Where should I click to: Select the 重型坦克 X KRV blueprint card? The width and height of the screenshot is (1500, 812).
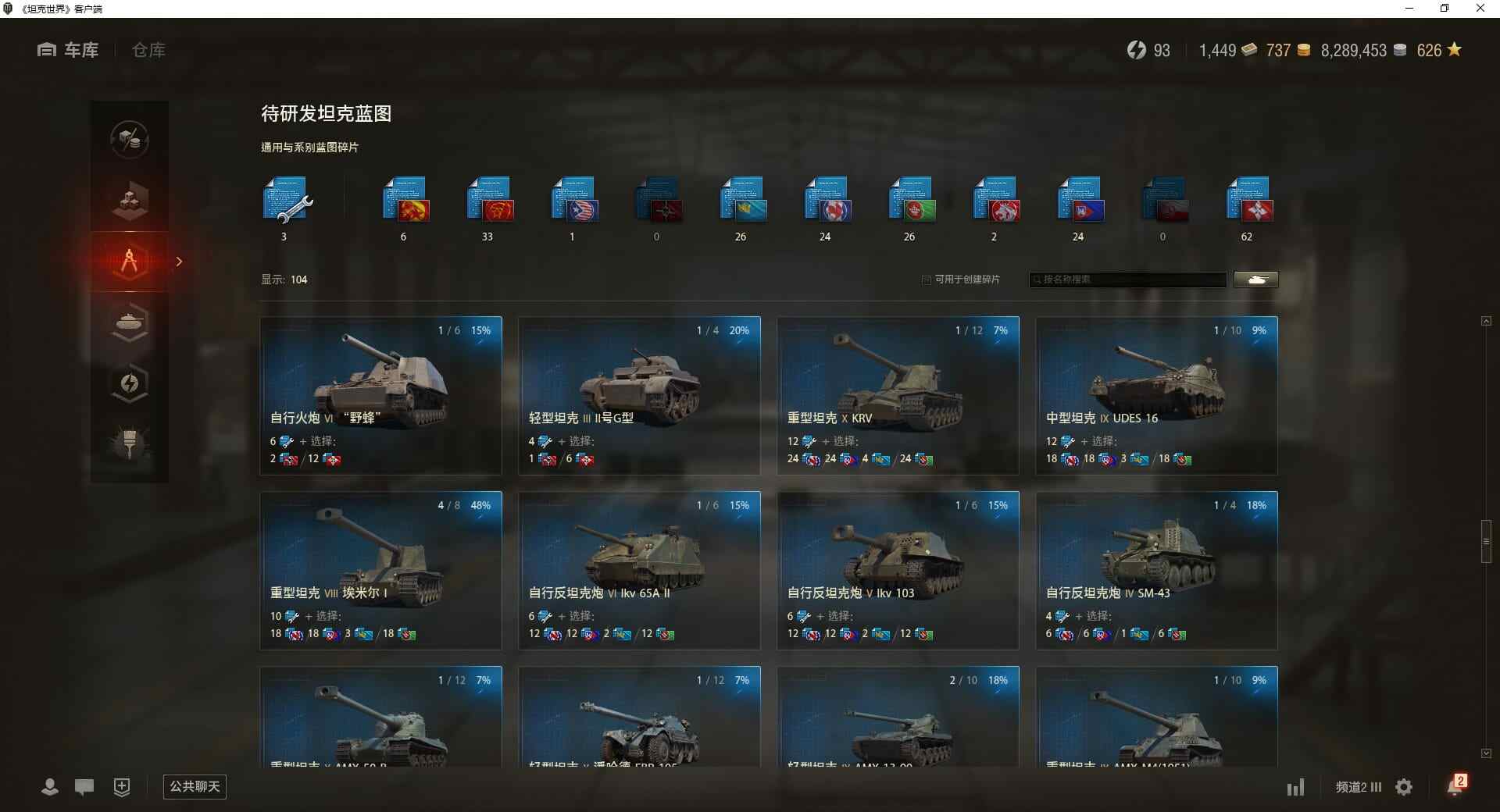coord(898,396)
